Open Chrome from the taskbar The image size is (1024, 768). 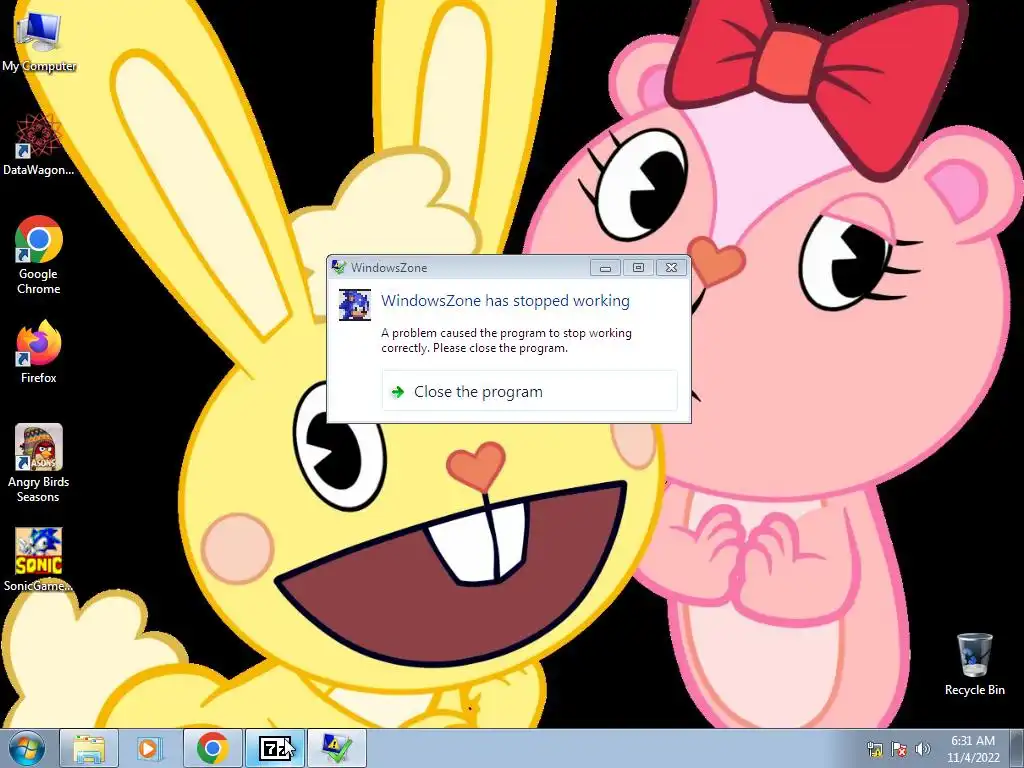(x=212, y=748)
